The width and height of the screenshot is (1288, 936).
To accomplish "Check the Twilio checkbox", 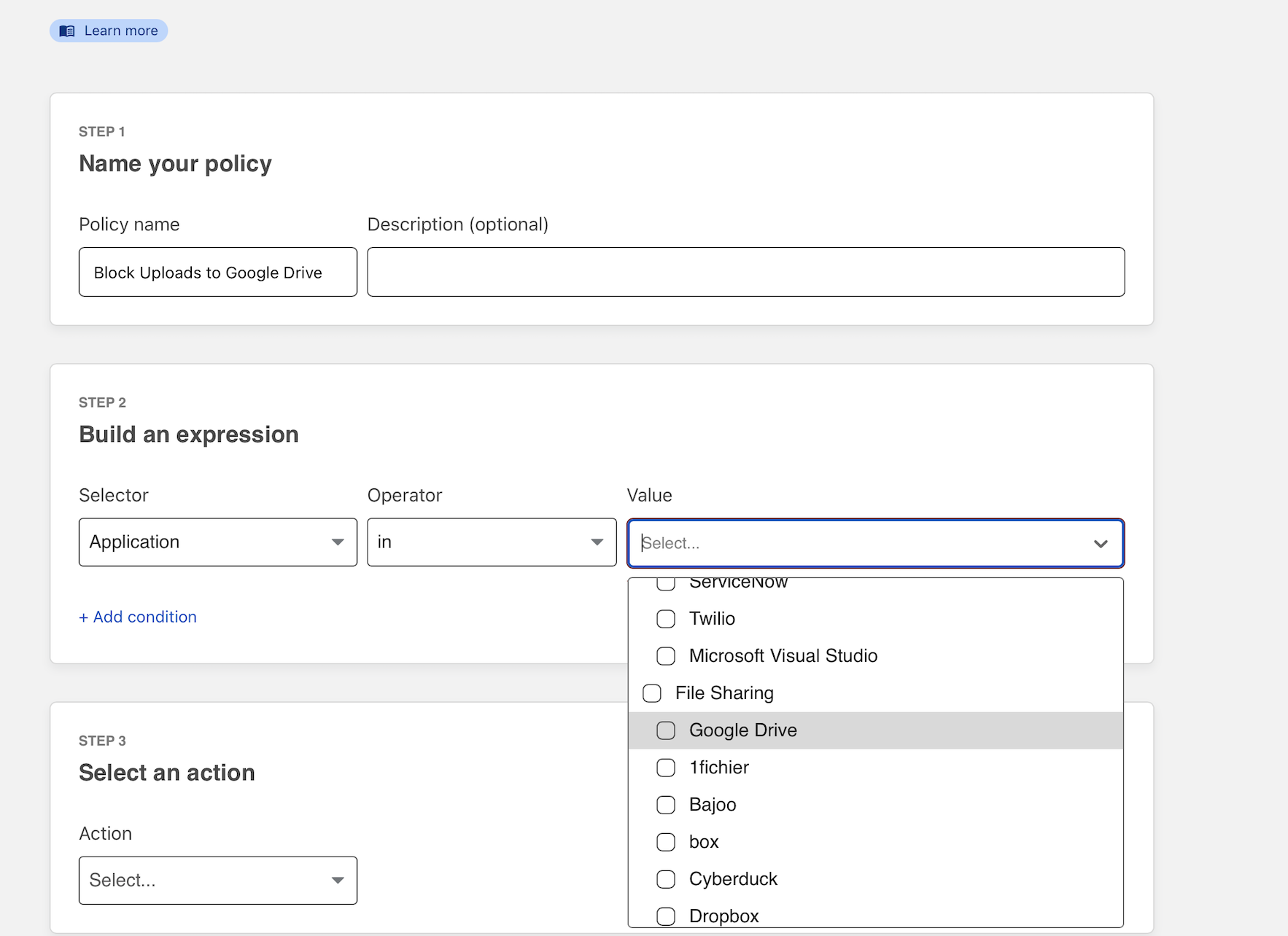I will tap(665, 618).
